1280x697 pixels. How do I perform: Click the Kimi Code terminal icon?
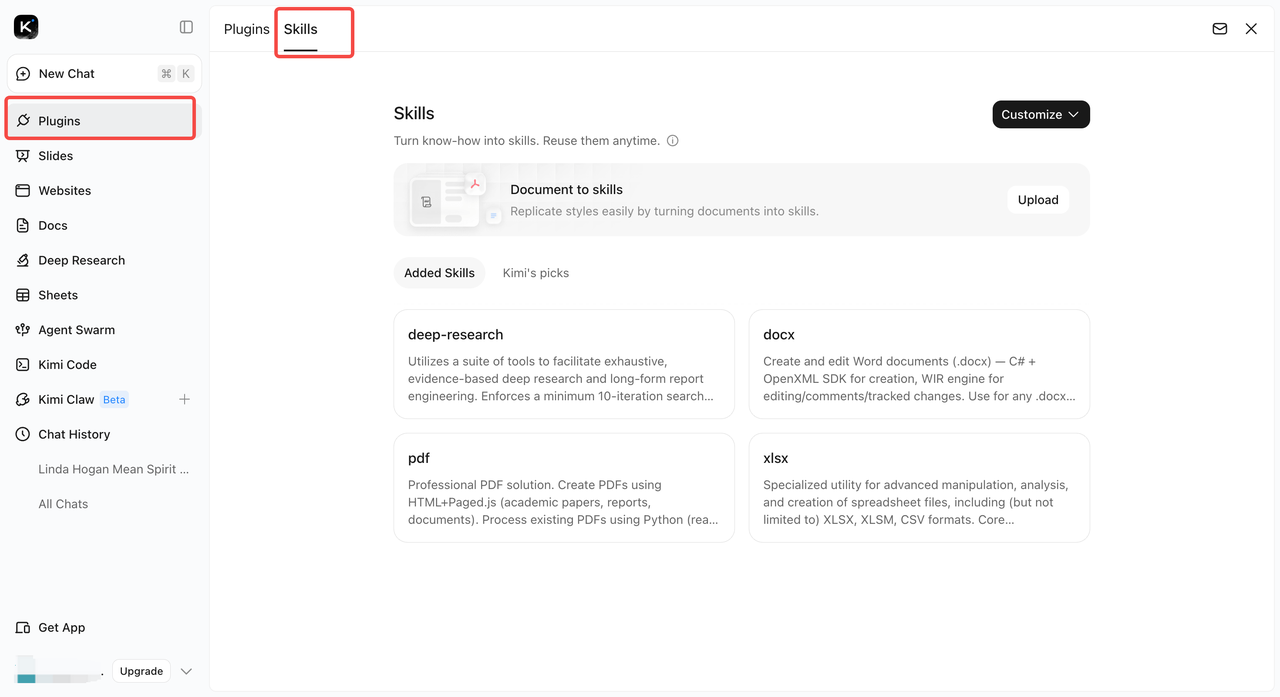pyautogui.click(x=23, y=365)
